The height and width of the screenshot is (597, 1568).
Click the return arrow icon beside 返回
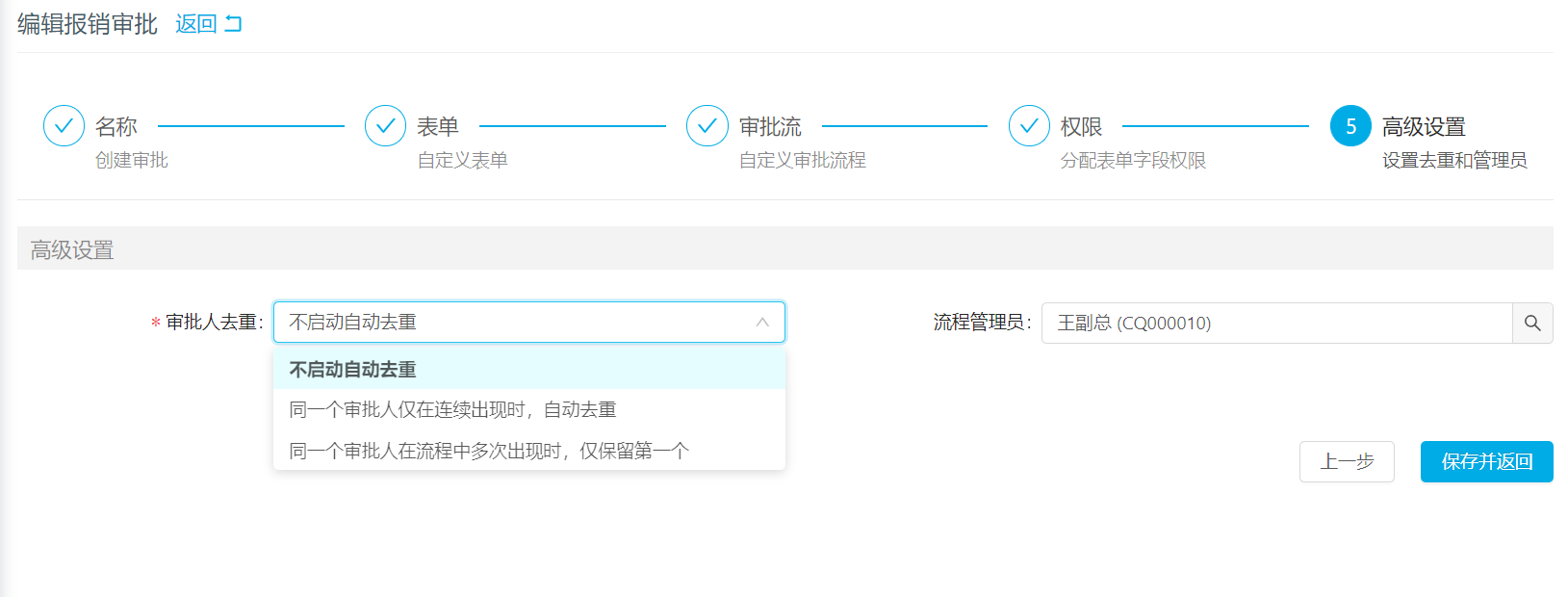[233, 24]
